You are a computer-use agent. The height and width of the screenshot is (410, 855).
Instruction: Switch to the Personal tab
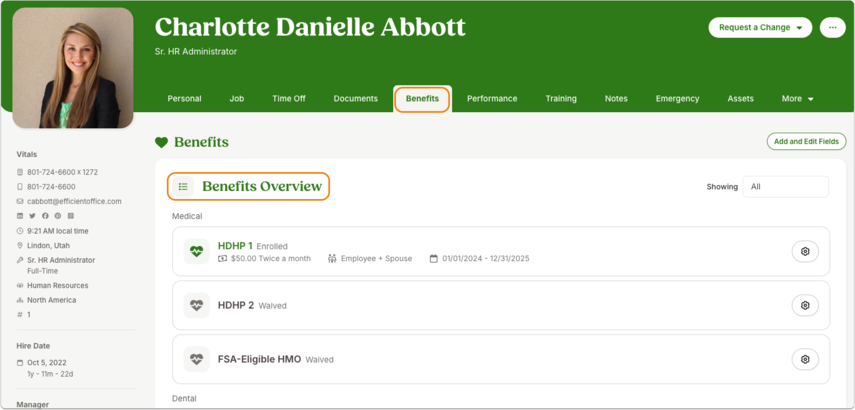[x=184, y=99]
